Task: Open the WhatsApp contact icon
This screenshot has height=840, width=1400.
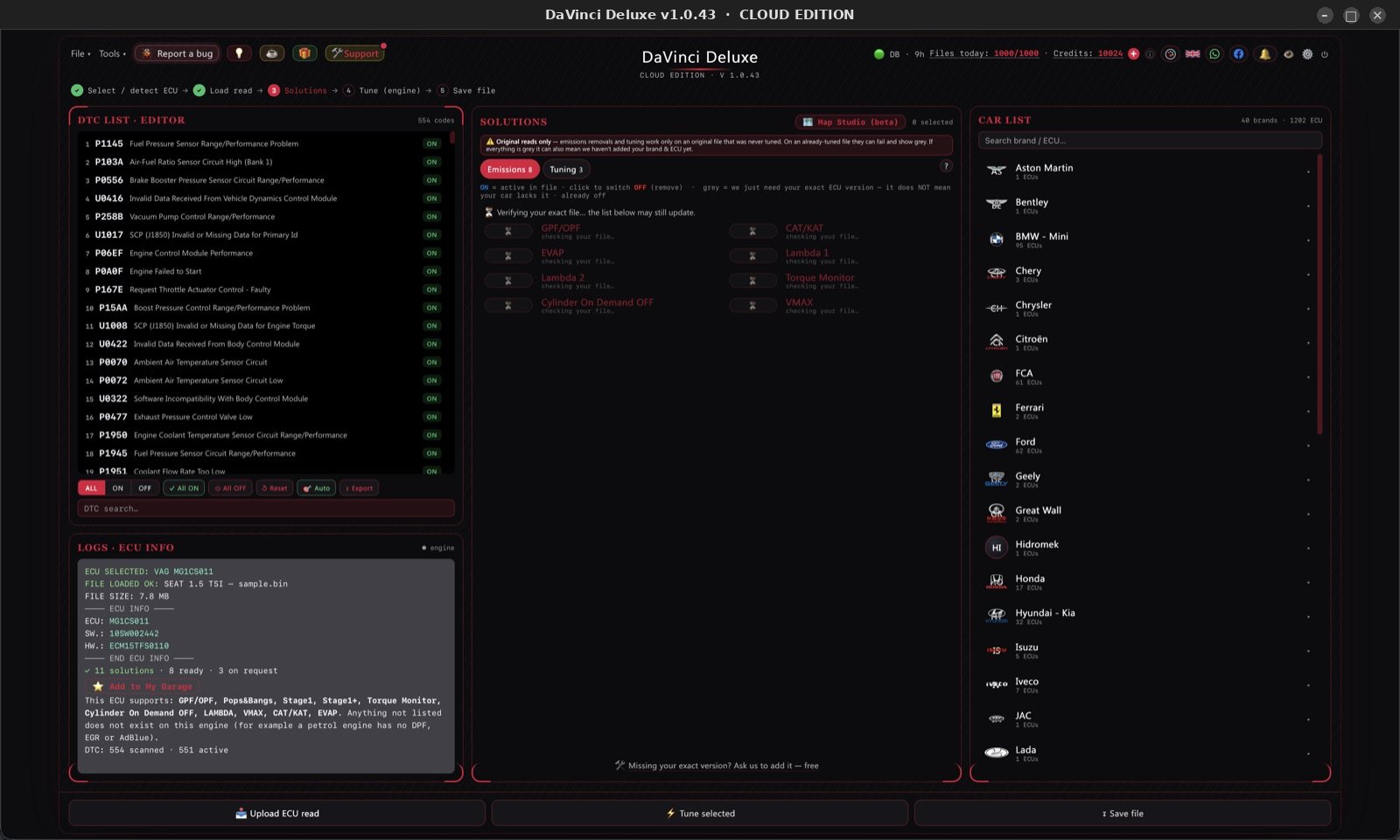Action: (x=1214, y=54)
